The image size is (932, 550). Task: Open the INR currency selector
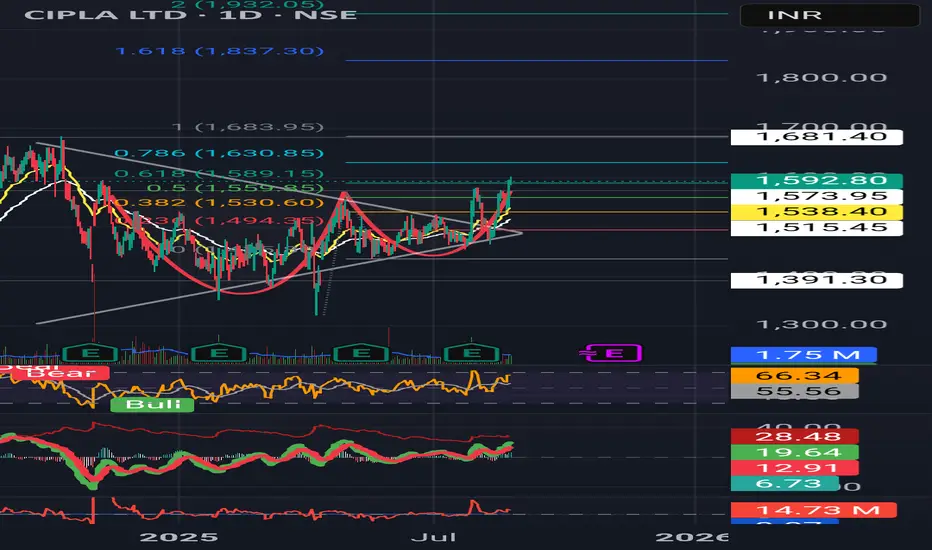point(829,15)
